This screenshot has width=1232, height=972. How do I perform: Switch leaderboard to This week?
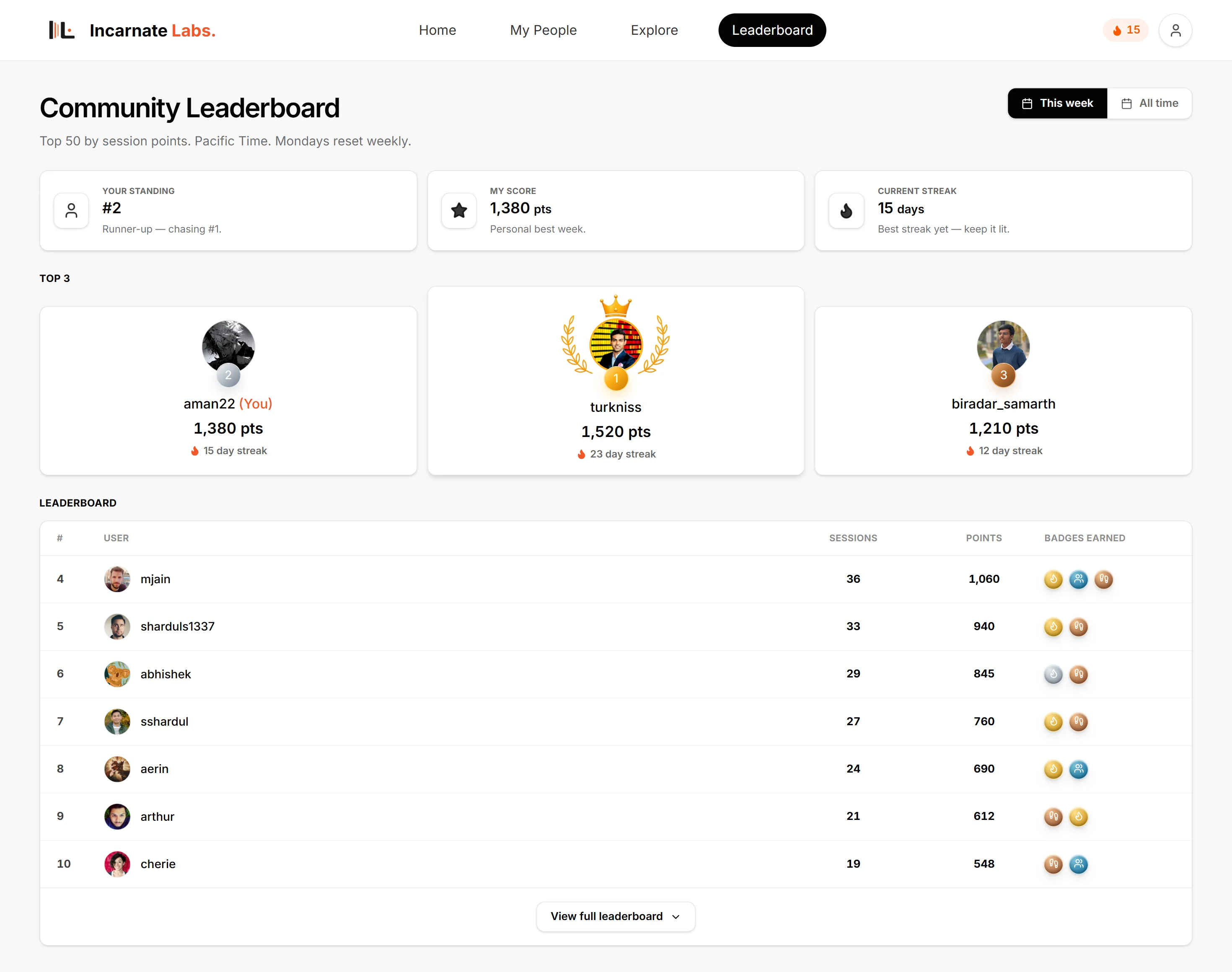1057,103
